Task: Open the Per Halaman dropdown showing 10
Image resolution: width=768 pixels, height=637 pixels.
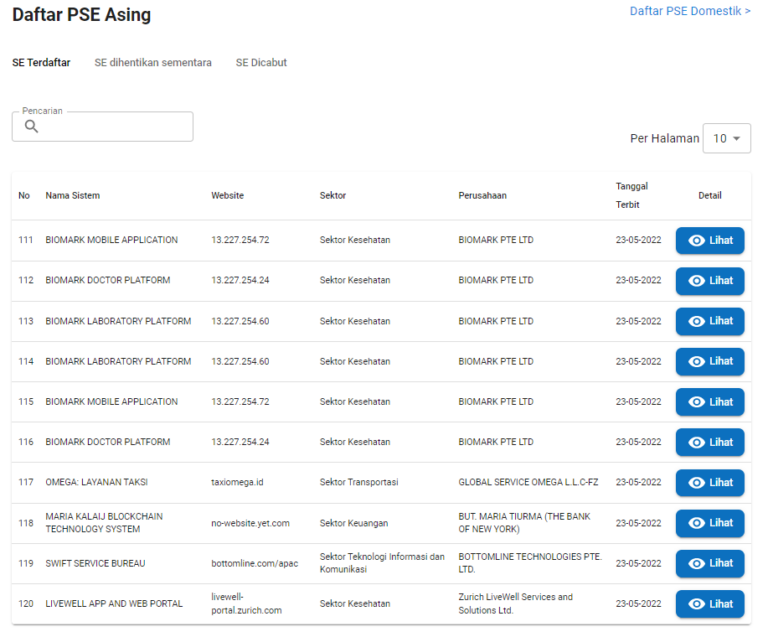Action: point(726,139)
